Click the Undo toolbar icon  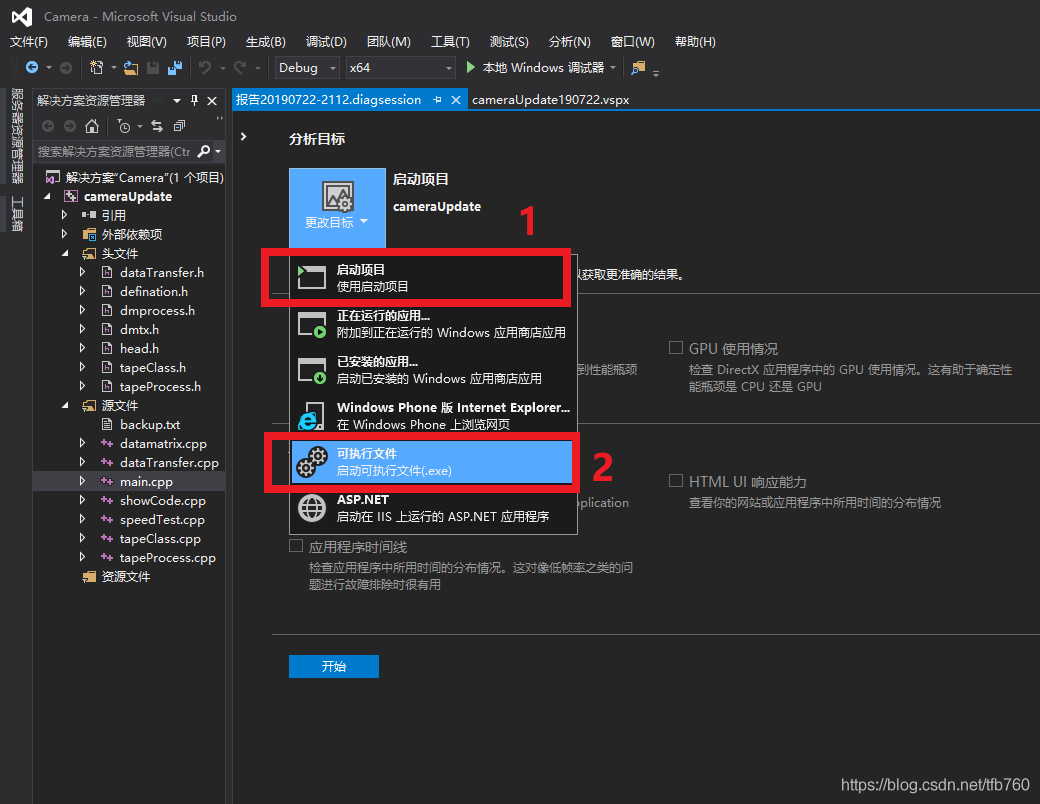205,68
